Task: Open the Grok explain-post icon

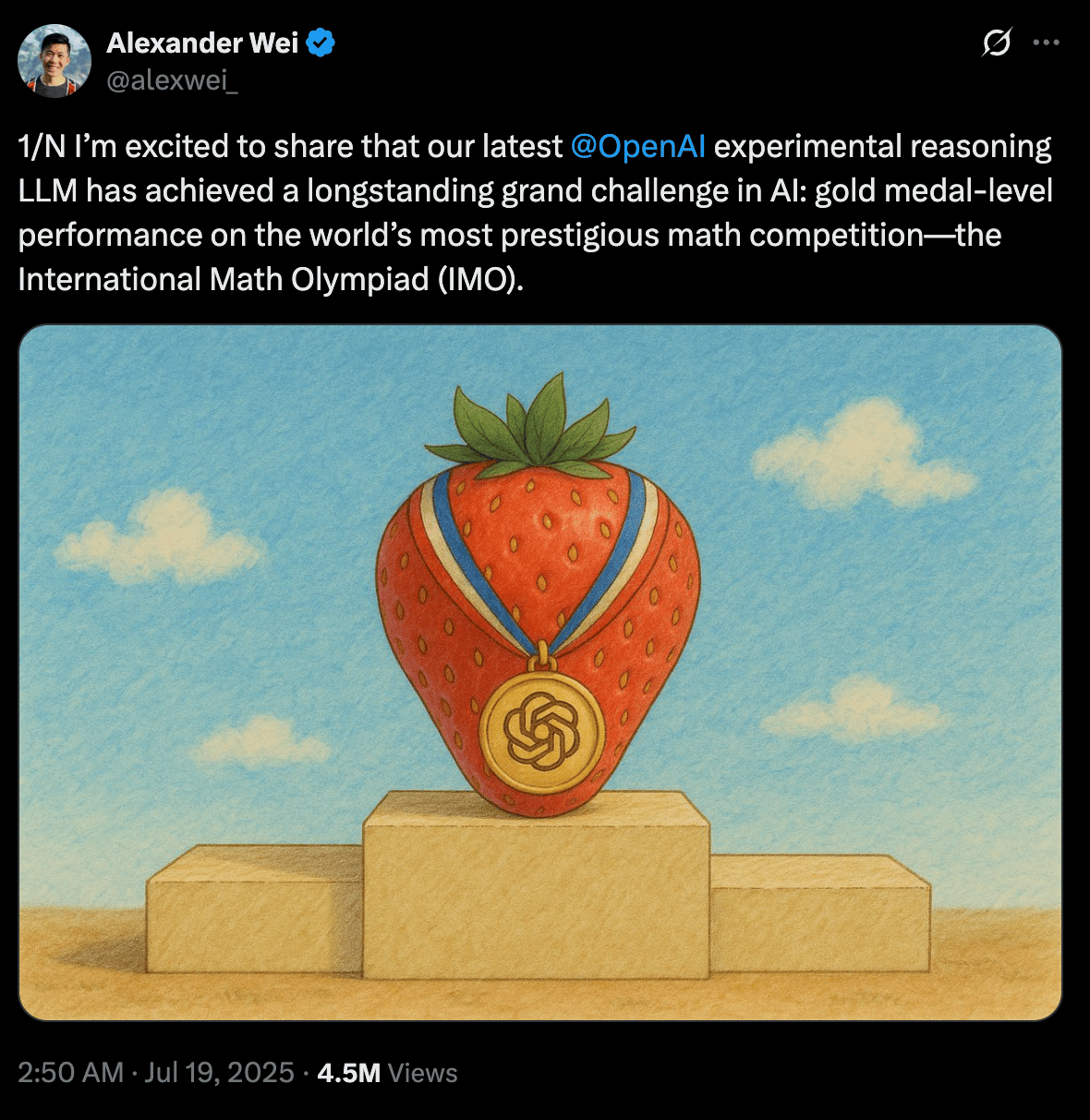Action: coord(997,43)
